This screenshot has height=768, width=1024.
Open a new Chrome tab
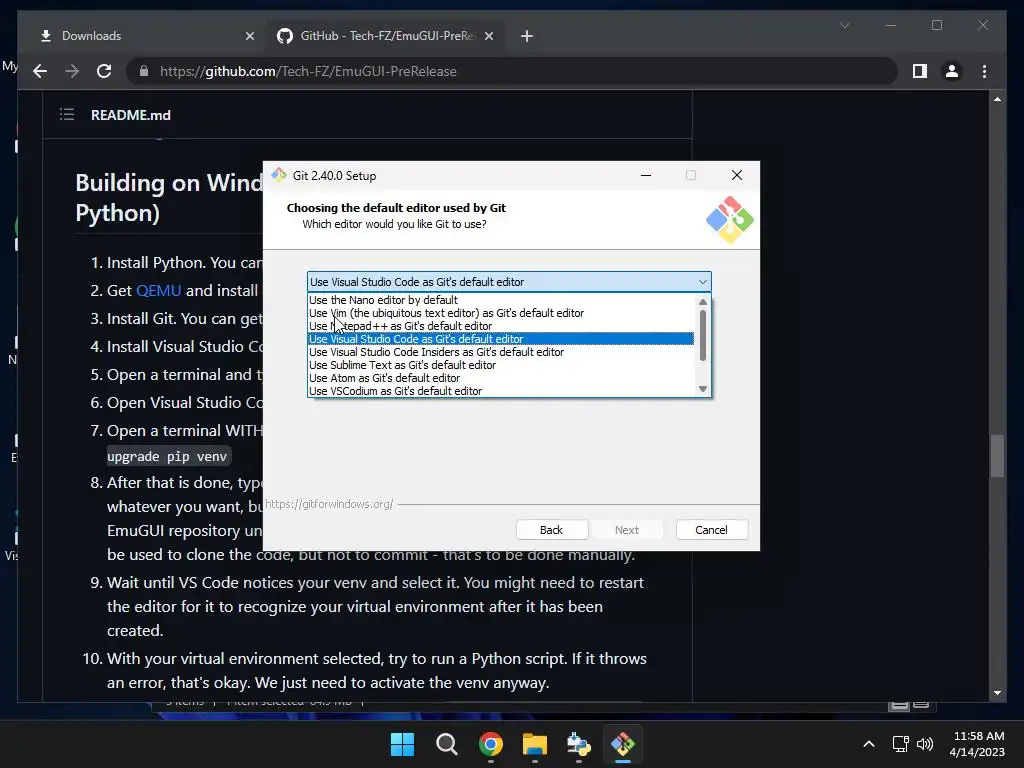click(x=527, y=36)
